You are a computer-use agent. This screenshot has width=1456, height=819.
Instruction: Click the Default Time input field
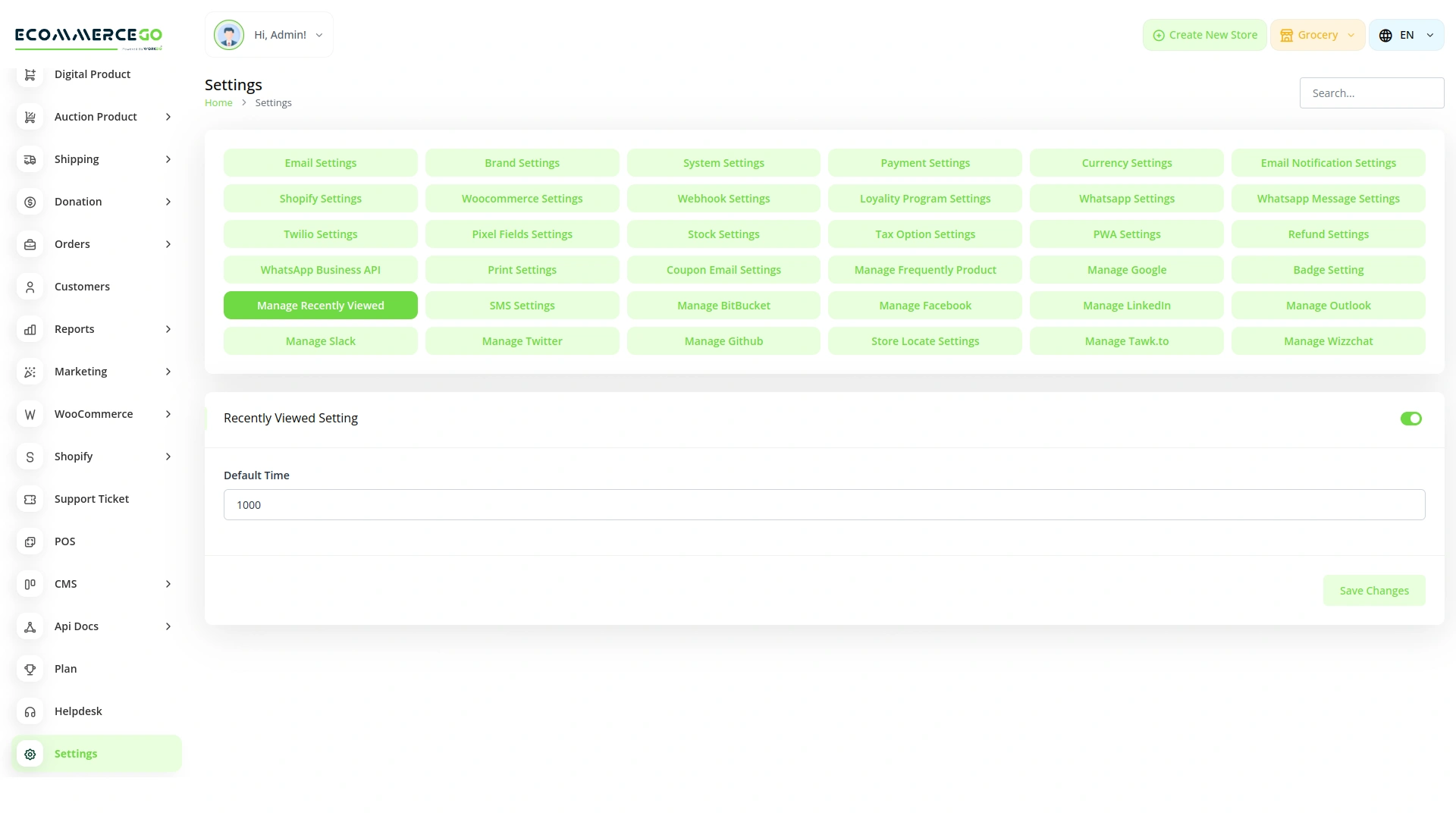point(824,504)
